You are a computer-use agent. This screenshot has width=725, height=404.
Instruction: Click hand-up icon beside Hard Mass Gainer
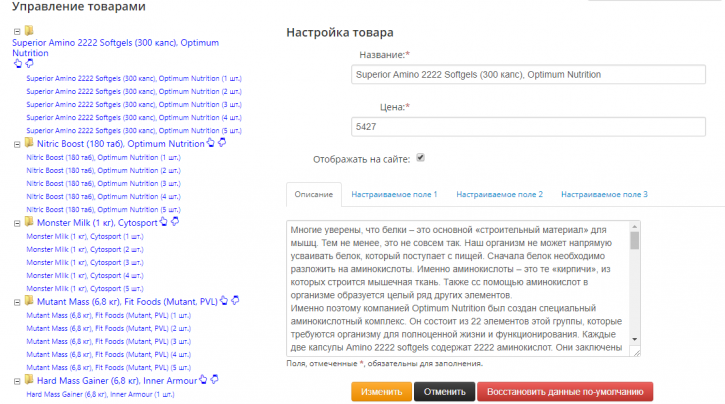tap(203, 380)
